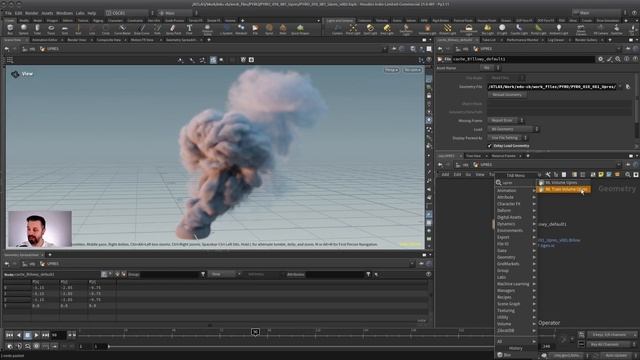
Task: Click the Reload Geometry button
Action: (x=507, y=95)
